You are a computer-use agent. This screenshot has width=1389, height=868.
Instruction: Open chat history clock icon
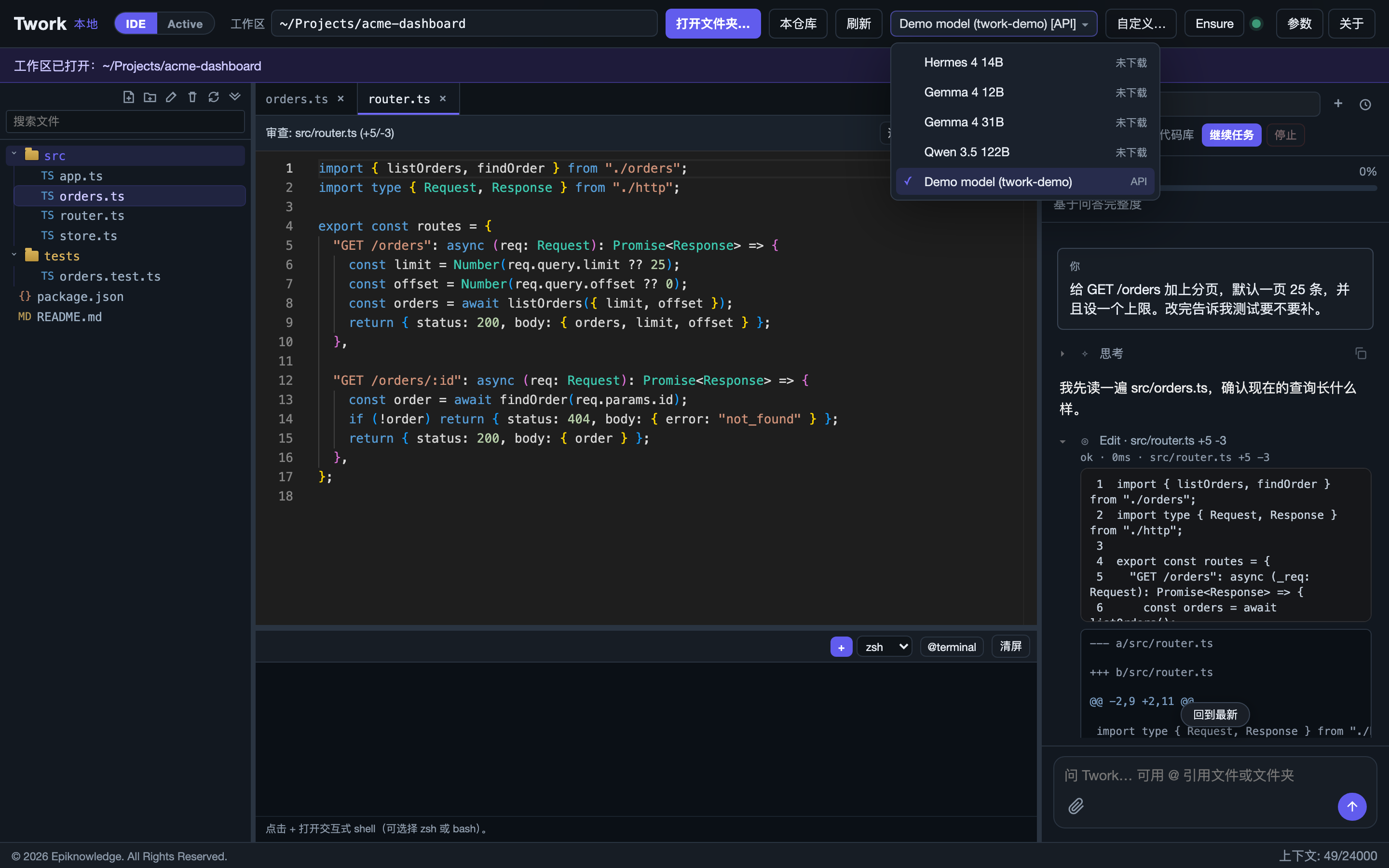click(x=1365, y=105)
